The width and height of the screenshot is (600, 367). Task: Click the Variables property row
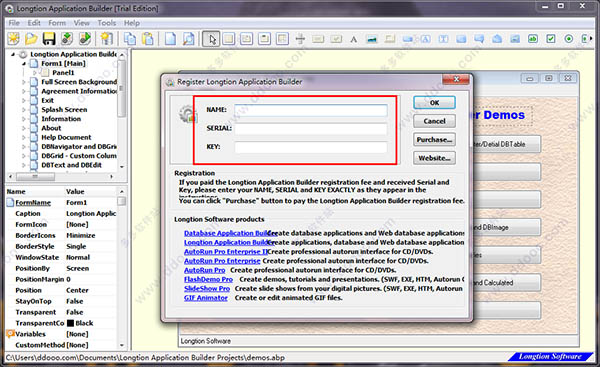click(x=61, y=334)
